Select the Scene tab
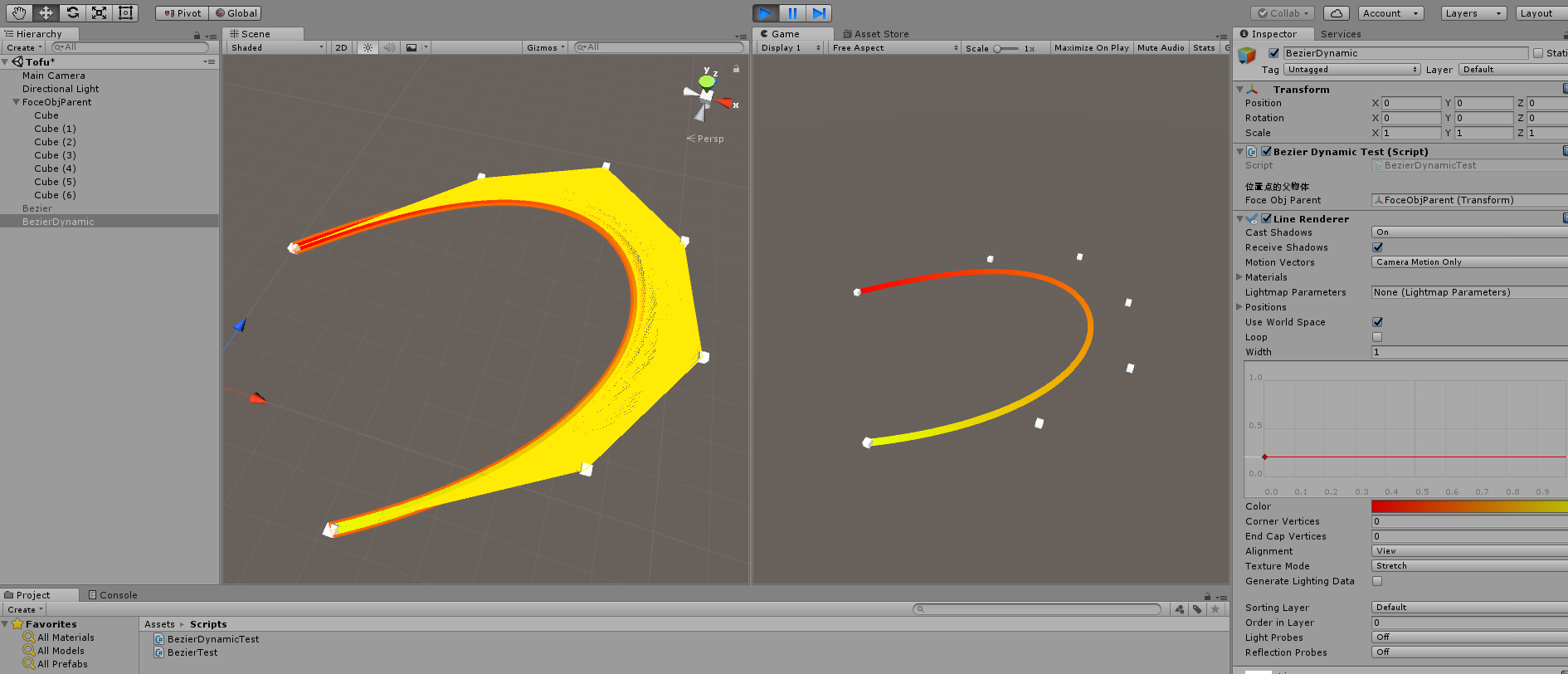 tap(264, 34)
